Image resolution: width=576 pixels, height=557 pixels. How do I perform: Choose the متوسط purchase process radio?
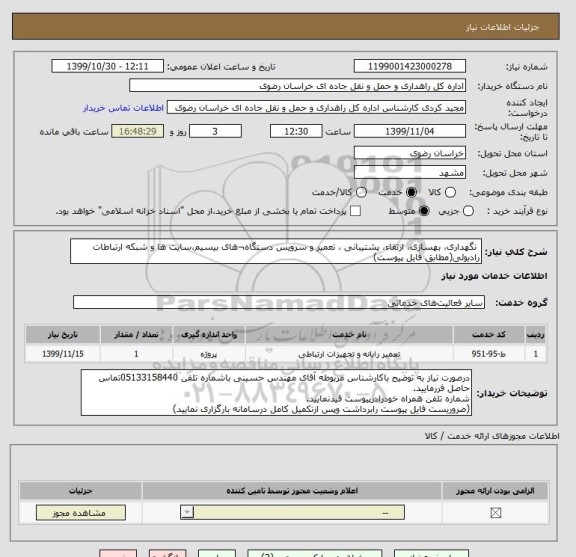pos(424,211)
